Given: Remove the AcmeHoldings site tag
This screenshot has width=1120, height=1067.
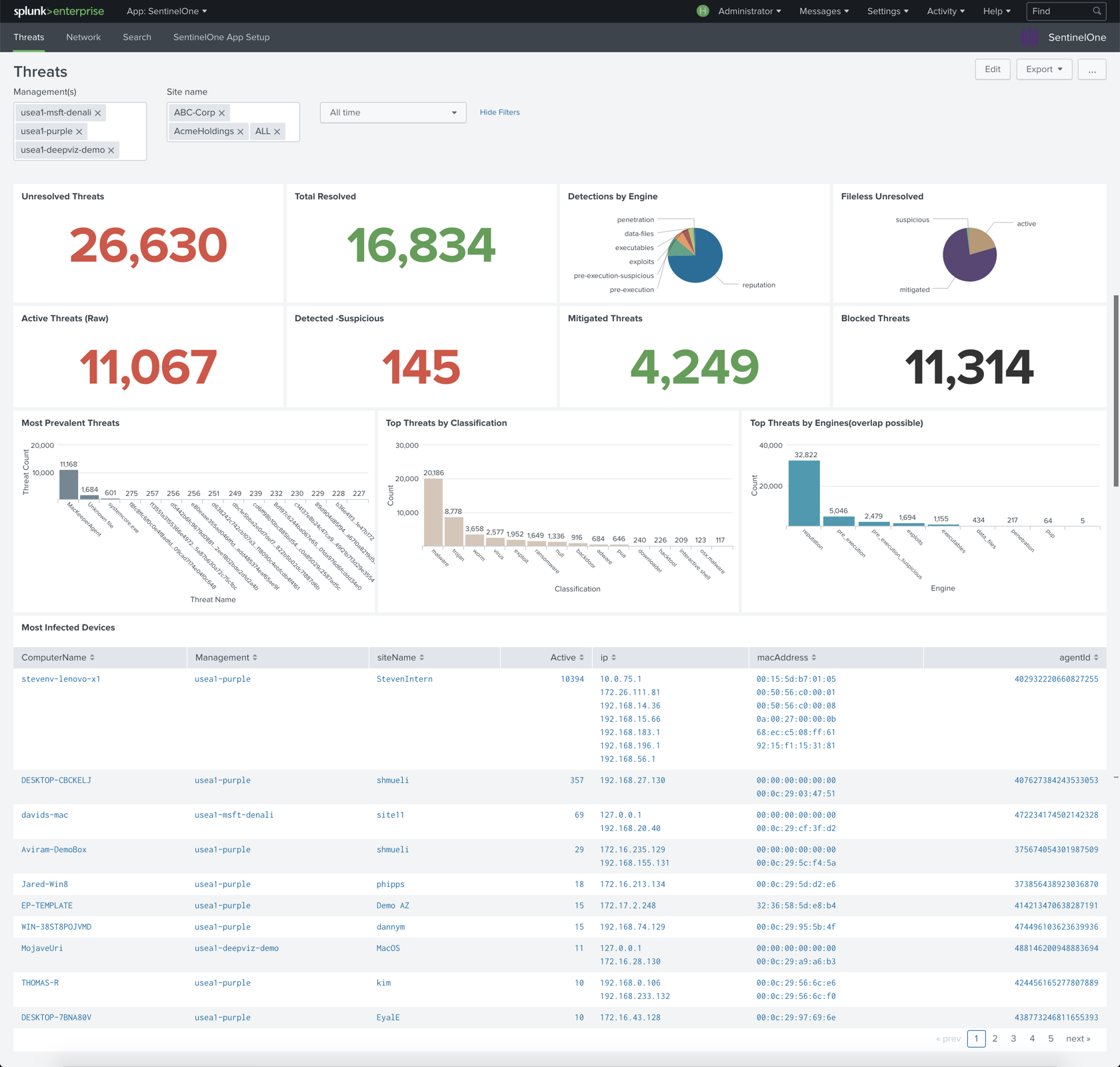Looking at the screenshot, I should coord(241,131).
